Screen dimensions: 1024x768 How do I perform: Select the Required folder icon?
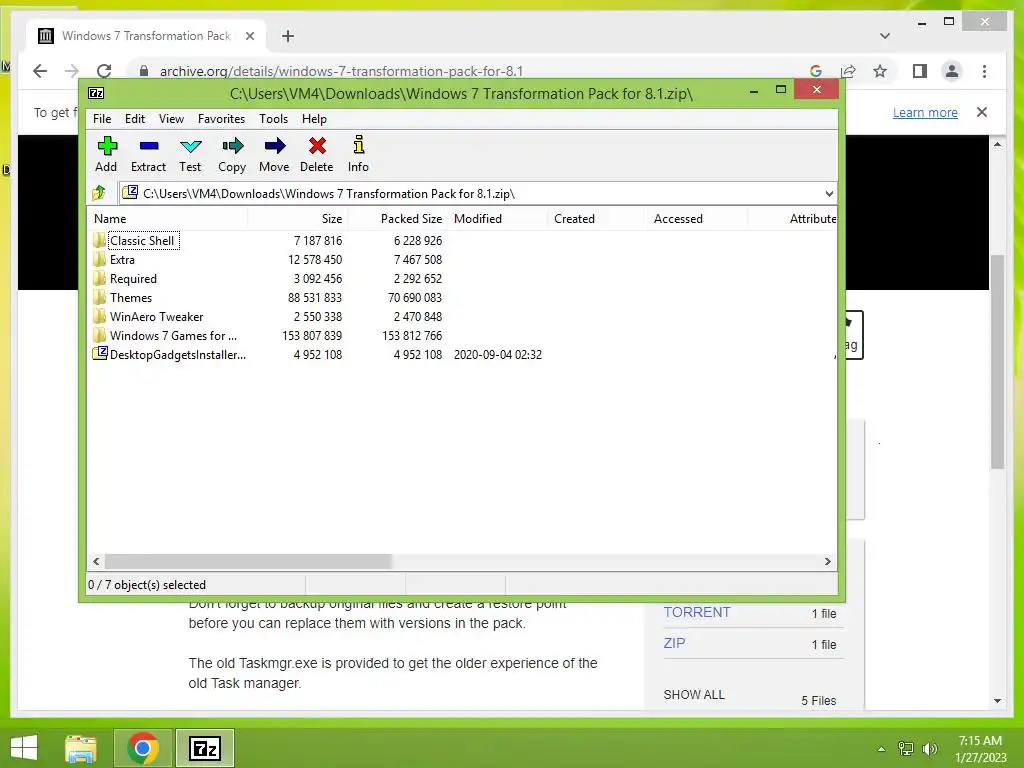(x=99, y=278)
